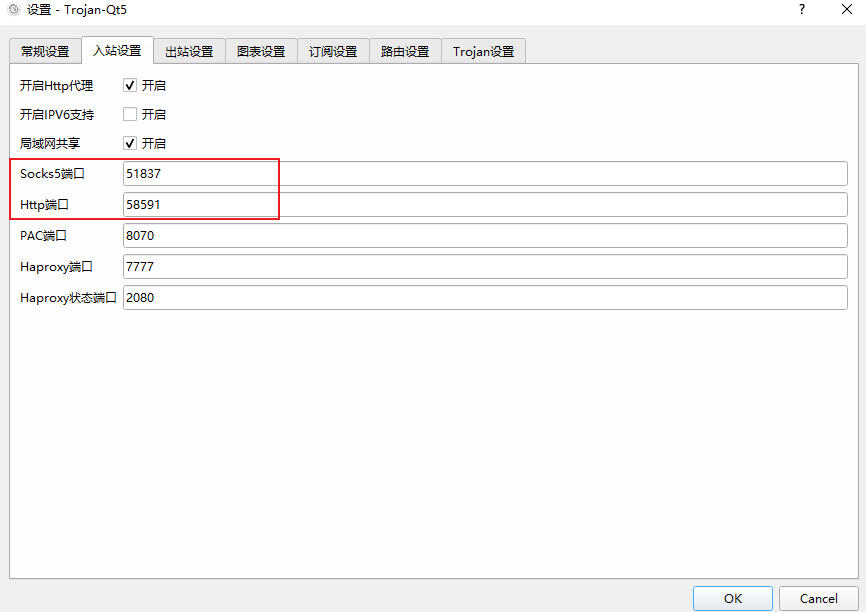Uncheck the 局域网共享 checkbox
Image resolution: width=866 pixels, height=612 pixels.
130,144
